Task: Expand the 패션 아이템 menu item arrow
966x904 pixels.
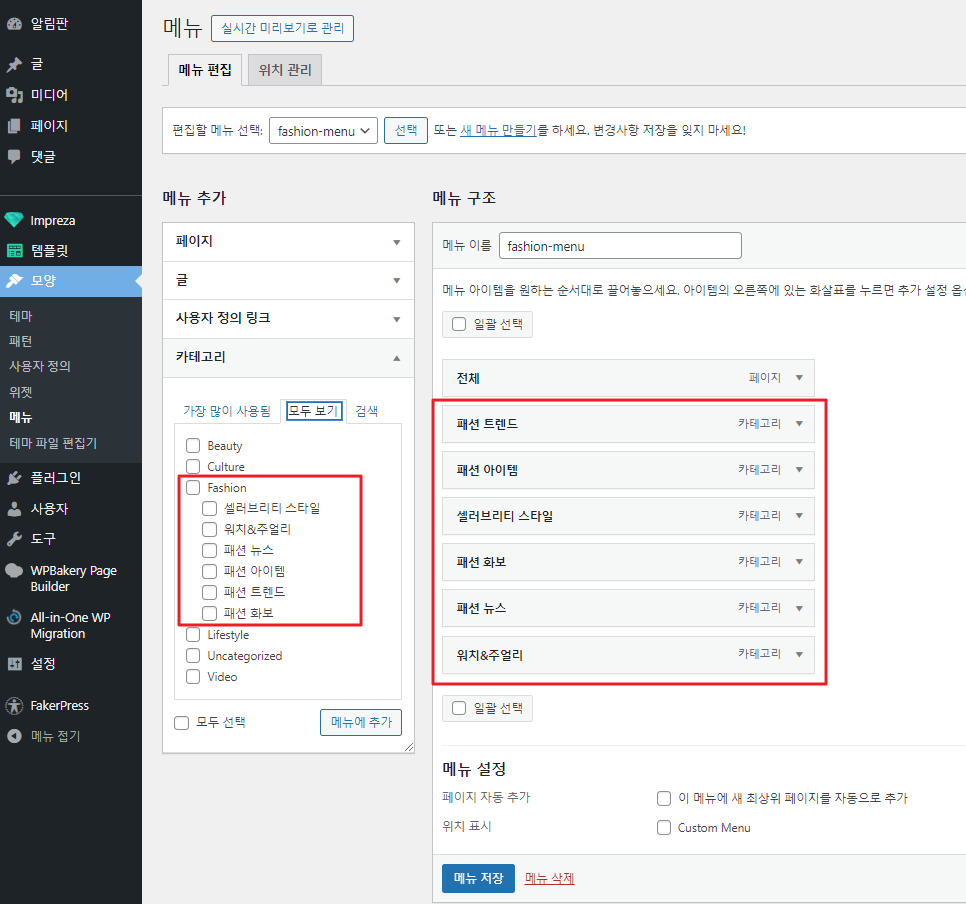Action: (799, 470)
